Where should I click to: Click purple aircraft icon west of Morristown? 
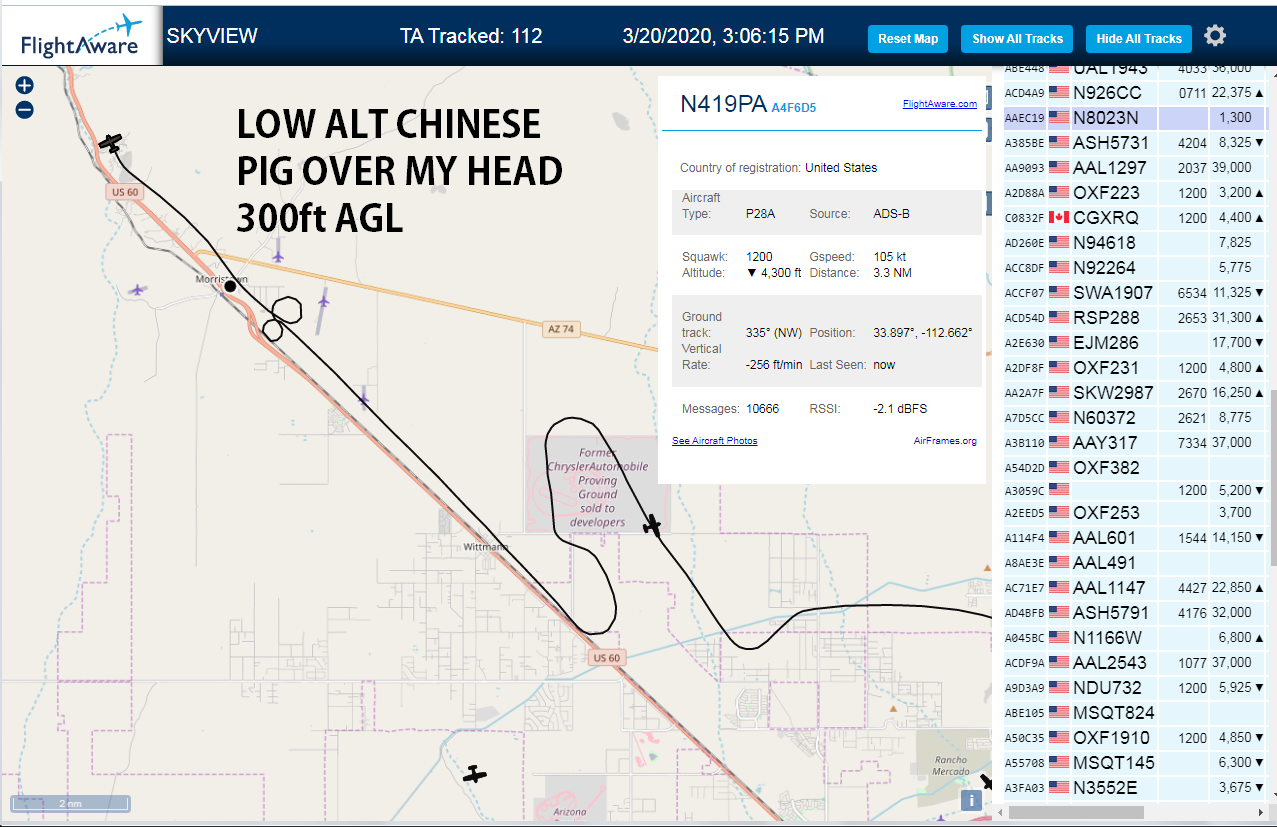137,290
